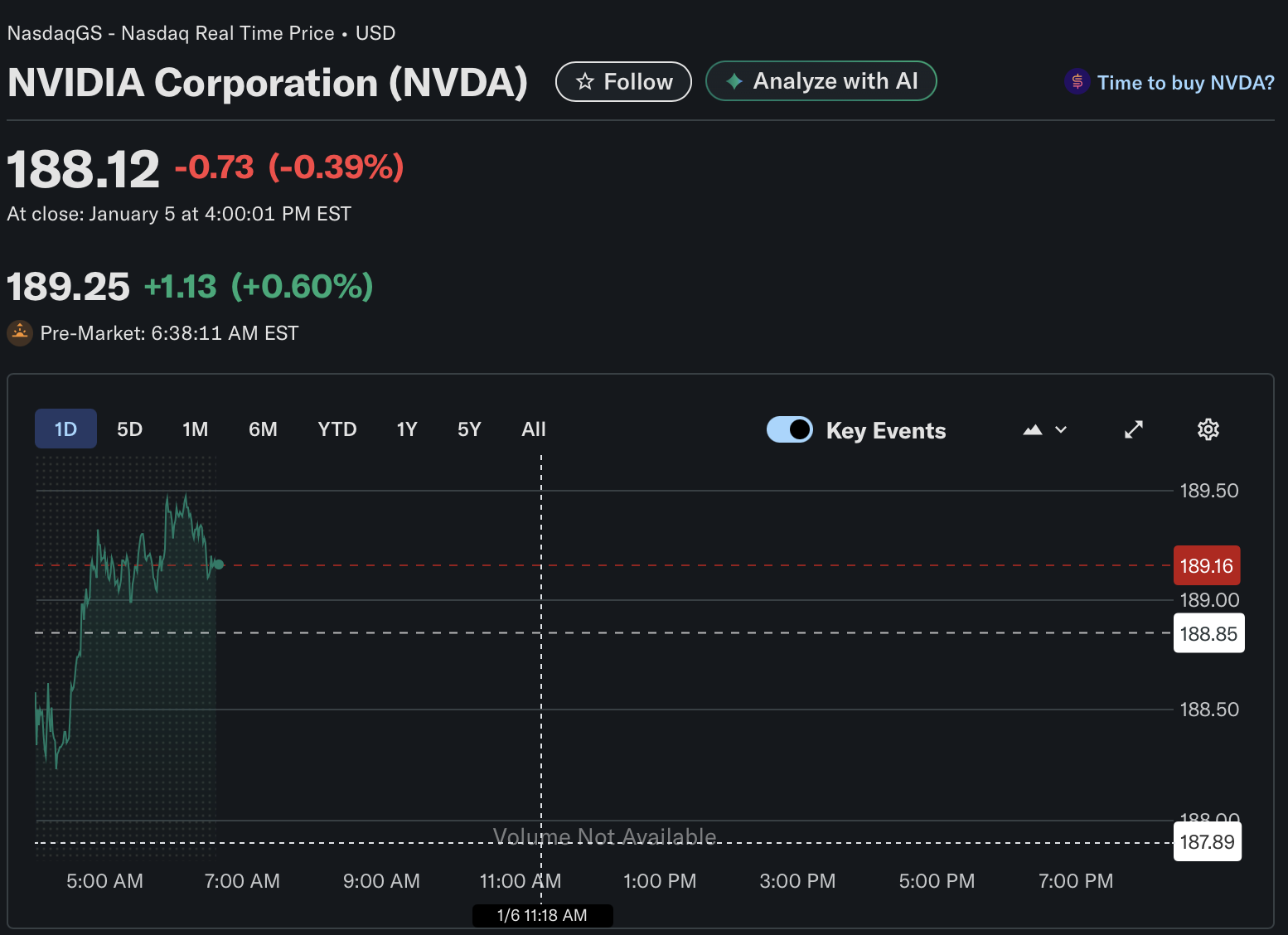1288x935 pixels.
Task: Click the sparkle icon in Analyze with AI
Action: (734, 81)
